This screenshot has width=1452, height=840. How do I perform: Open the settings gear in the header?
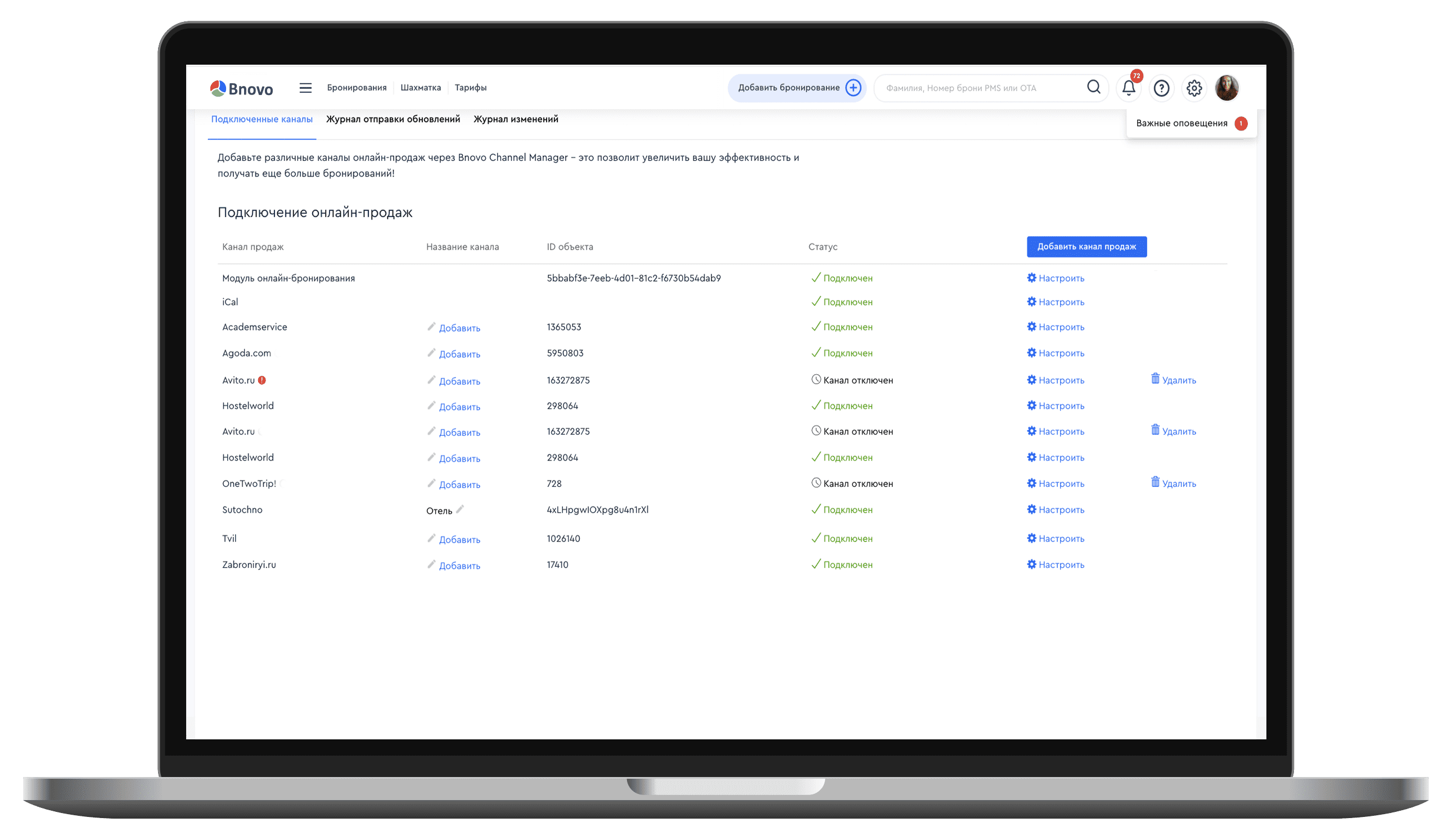(x=1194, y=88)
